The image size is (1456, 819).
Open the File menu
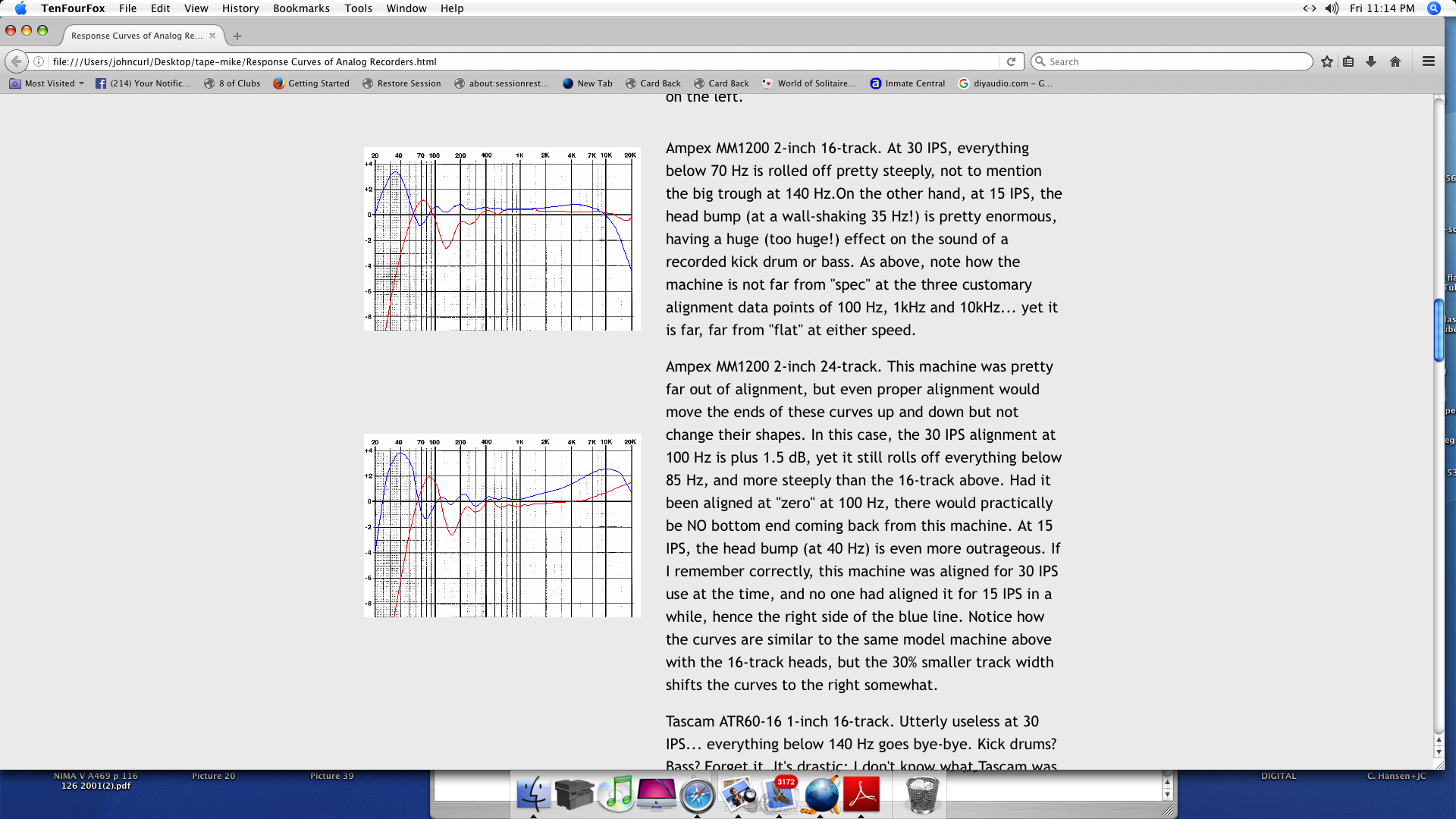[127, 8]
